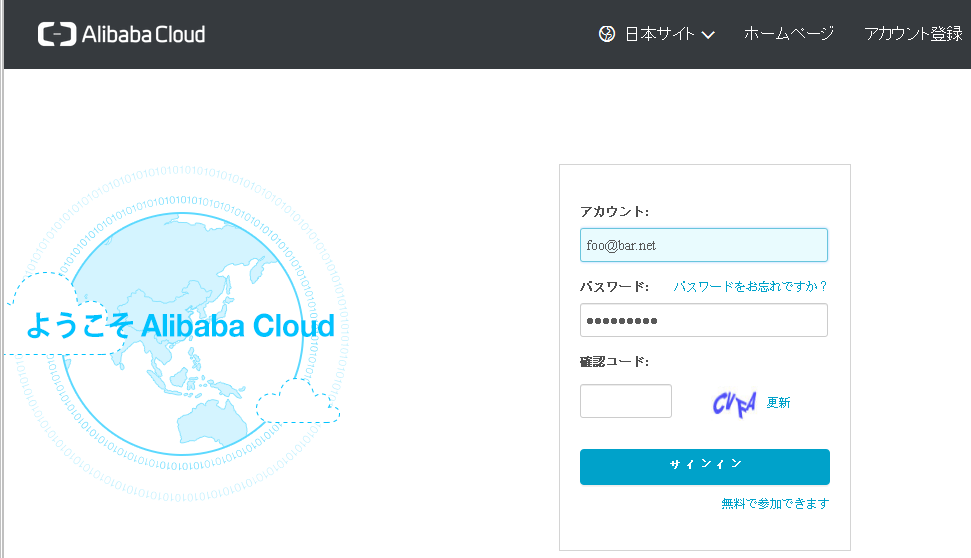Viewport: 971px width, 558px height.
Task: Click the Alibaba Cloud logo
Action: pos(121,34)
